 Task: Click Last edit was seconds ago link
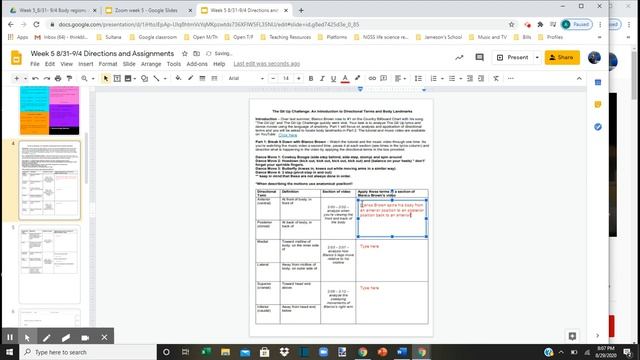[267, 64]
